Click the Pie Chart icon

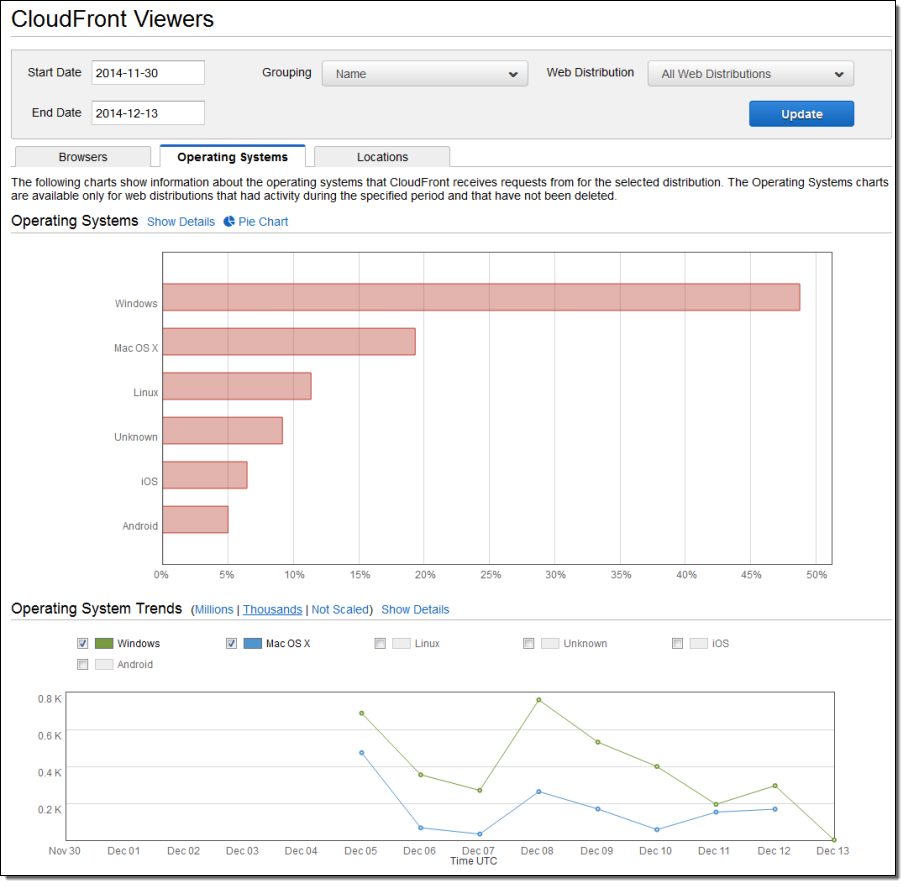click(229, 222)
